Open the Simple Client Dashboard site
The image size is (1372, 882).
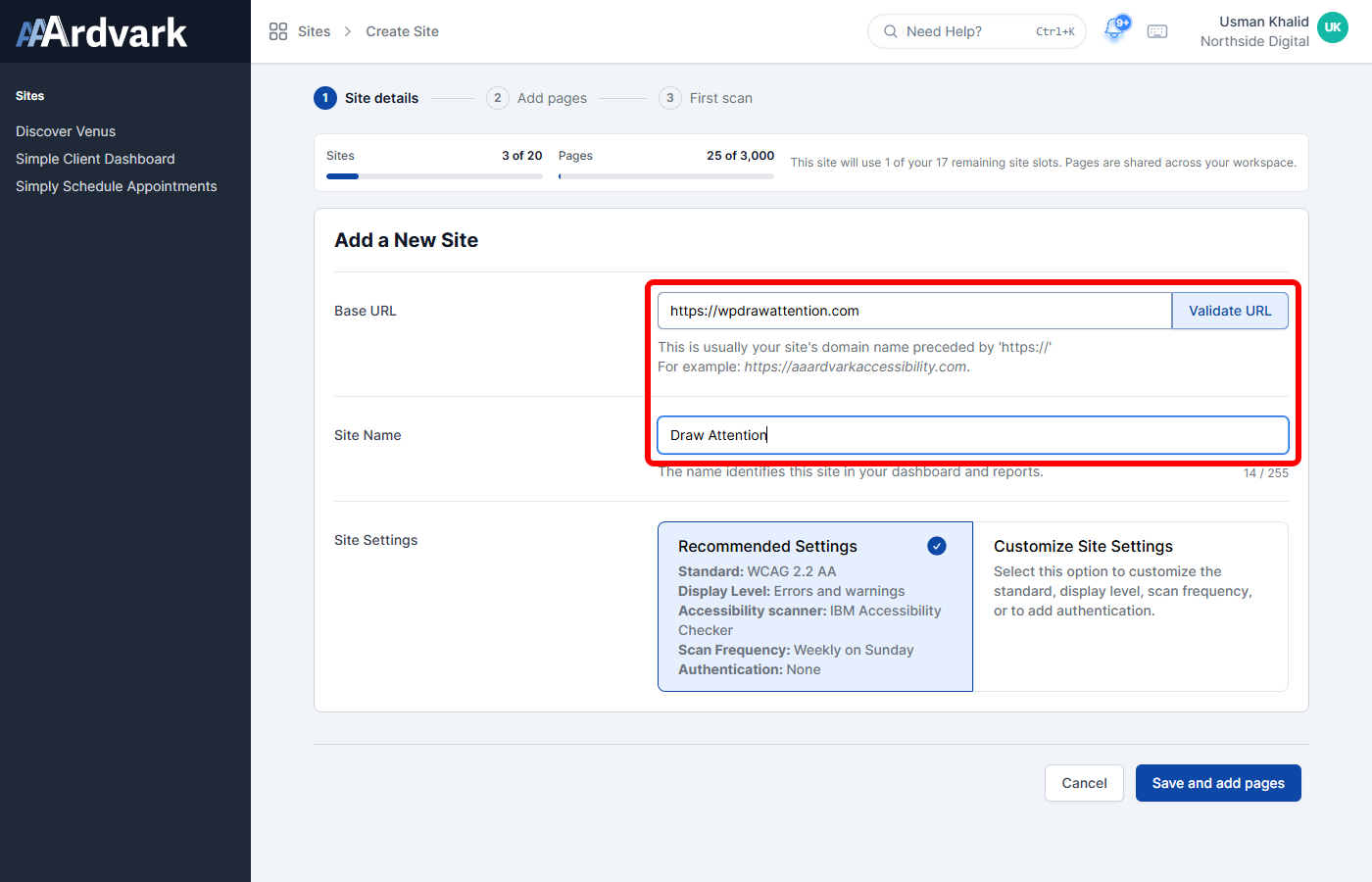pyautogui.click(x=95, y=159)
